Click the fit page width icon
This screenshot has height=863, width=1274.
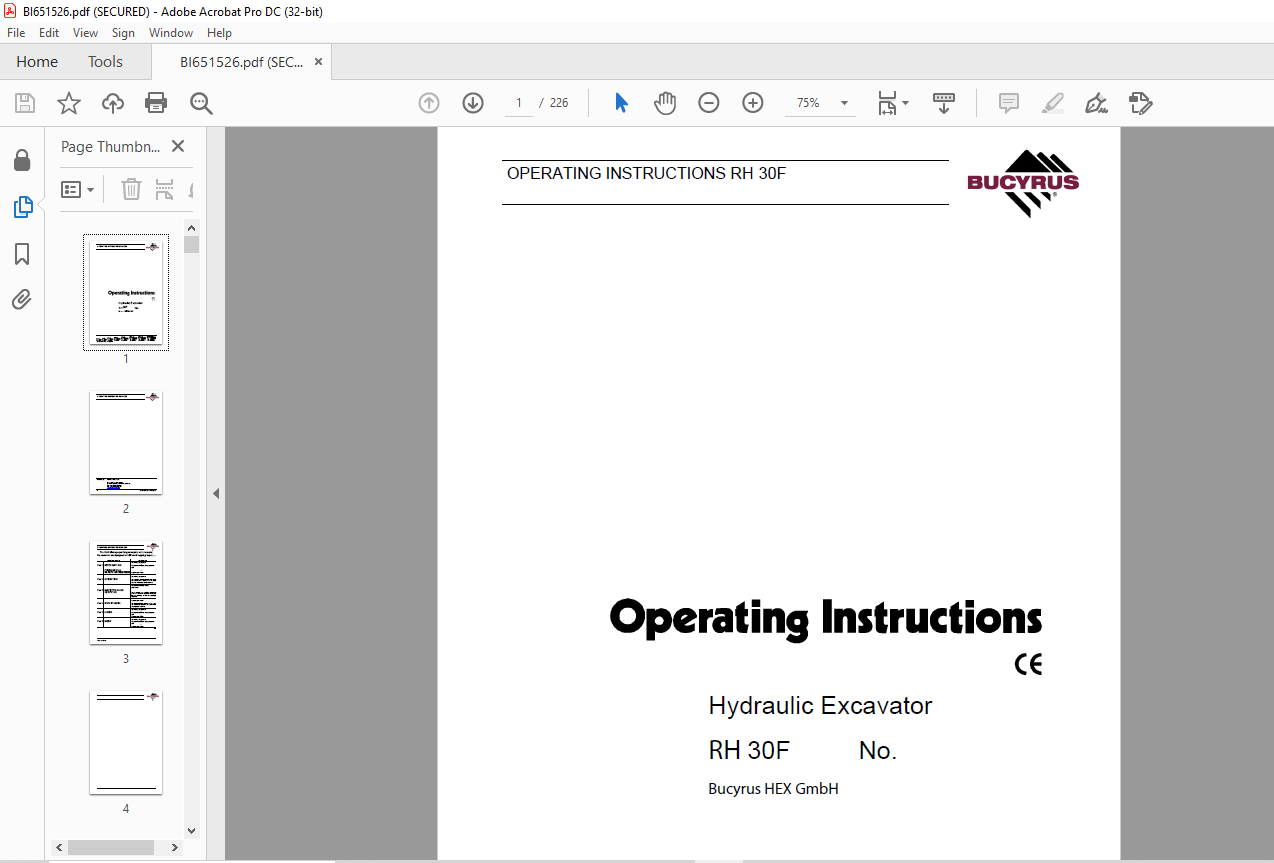(887, 103)
